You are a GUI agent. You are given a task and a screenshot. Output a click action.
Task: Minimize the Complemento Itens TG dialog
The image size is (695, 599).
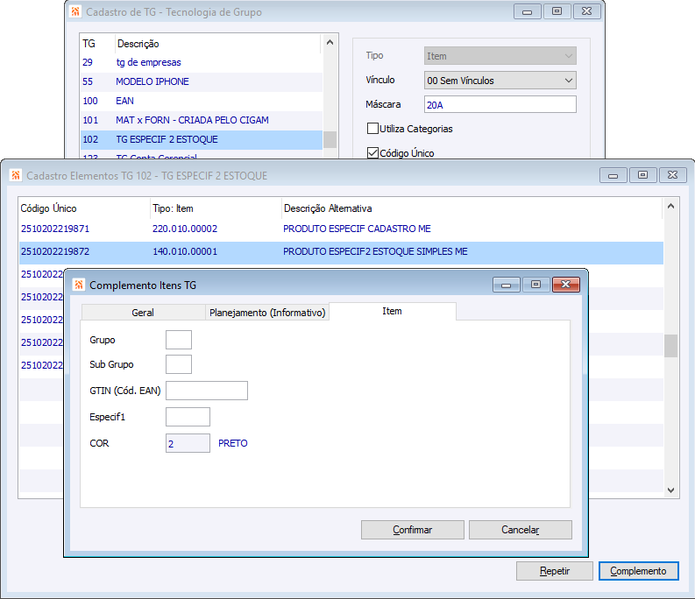click(x=506, y=285)
